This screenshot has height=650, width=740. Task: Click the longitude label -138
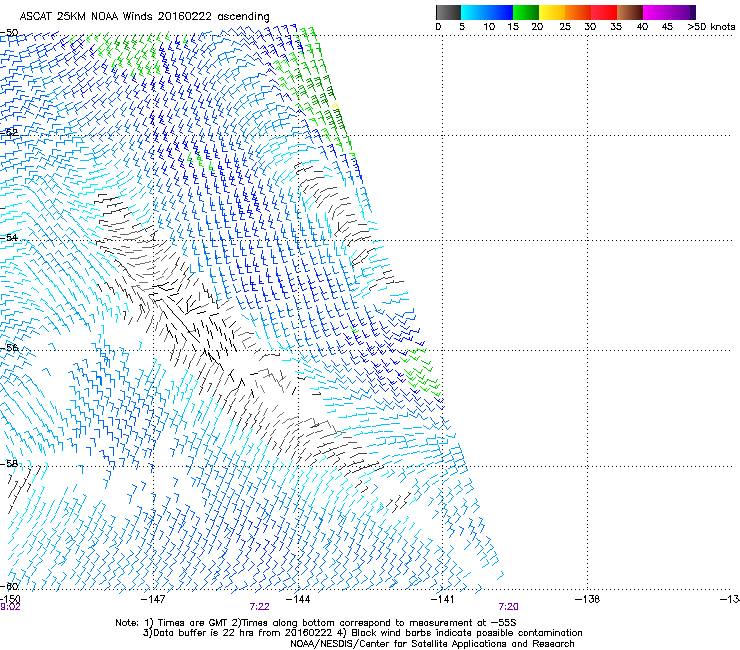[x=587, y=599]
